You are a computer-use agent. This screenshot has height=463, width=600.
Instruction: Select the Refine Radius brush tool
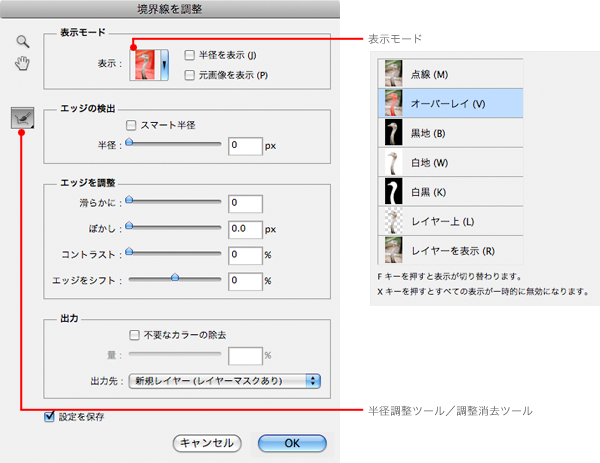click(22, 118)
